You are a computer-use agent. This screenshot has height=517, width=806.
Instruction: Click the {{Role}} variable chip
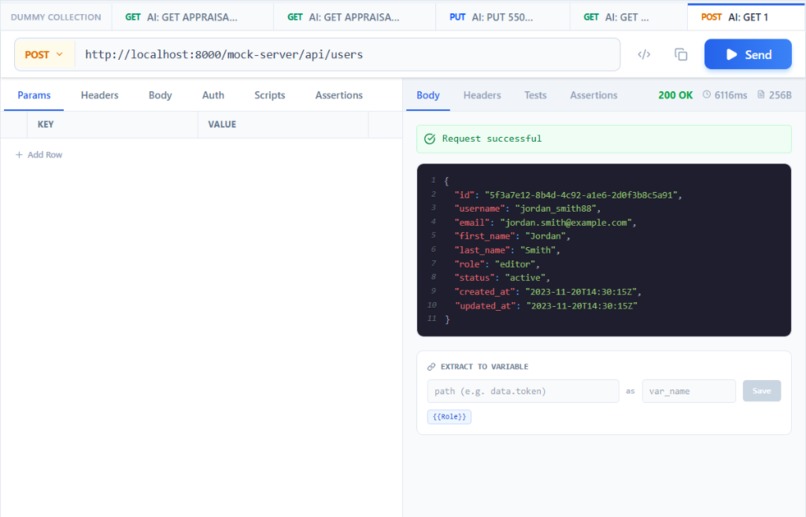[449, 416]
